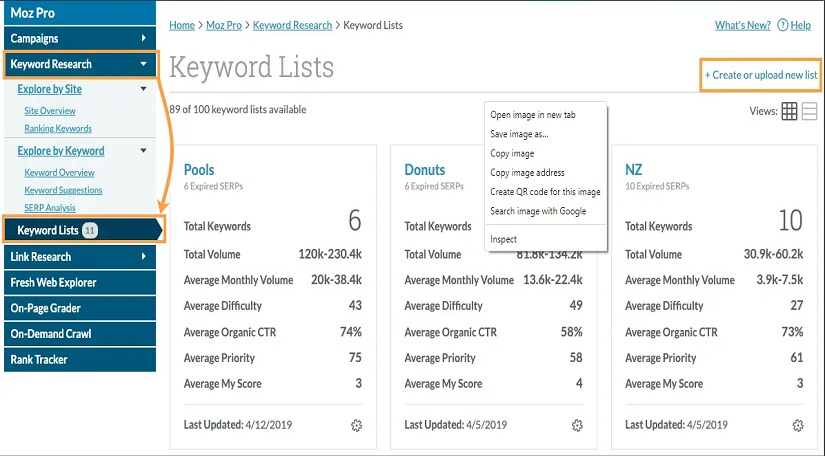Click Create or upload new list
This screenshot has width=825, height=456.
[761, 75]
